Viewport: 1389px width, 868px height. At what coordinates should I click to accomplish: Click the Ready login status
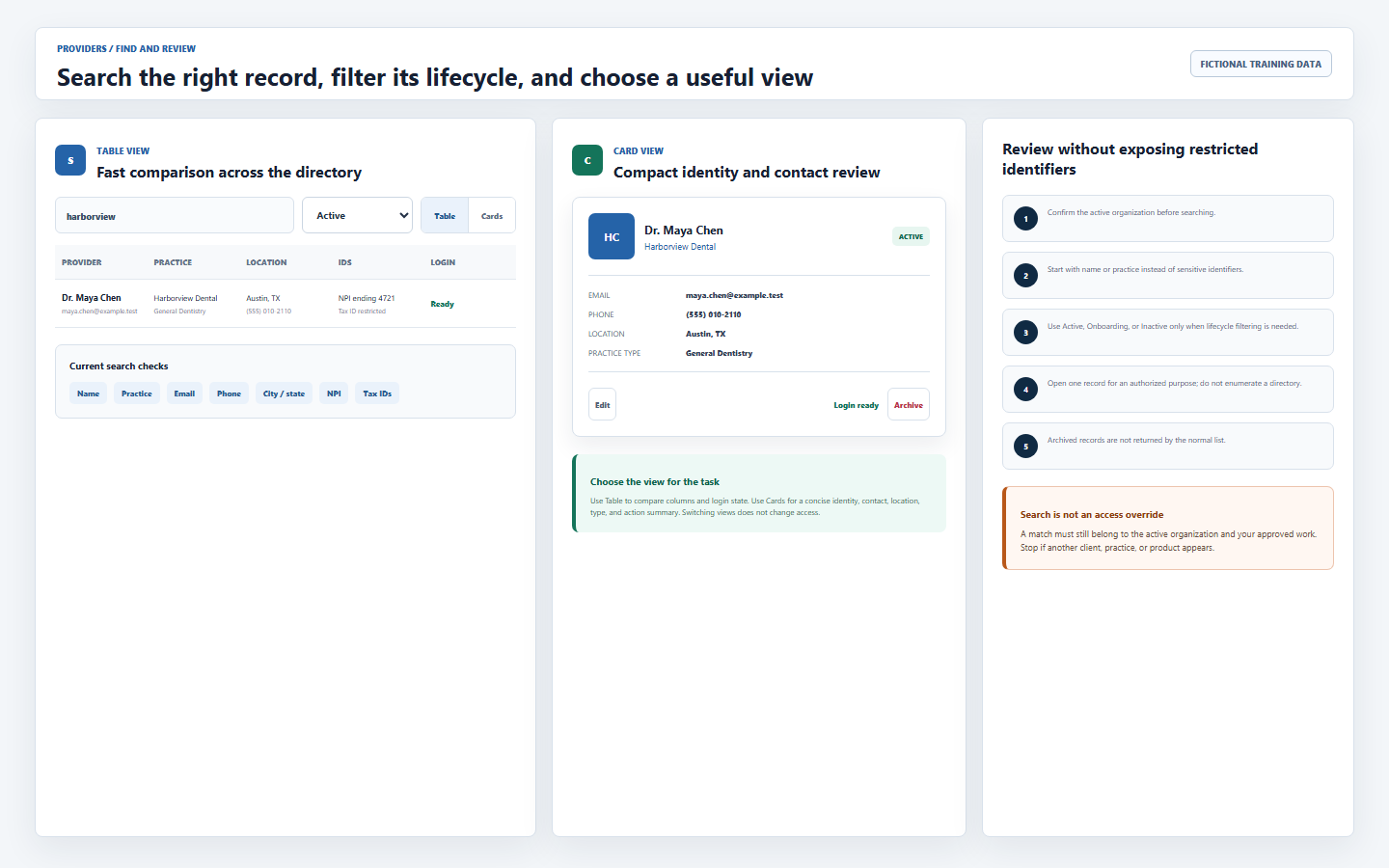[x=442, y=304]
